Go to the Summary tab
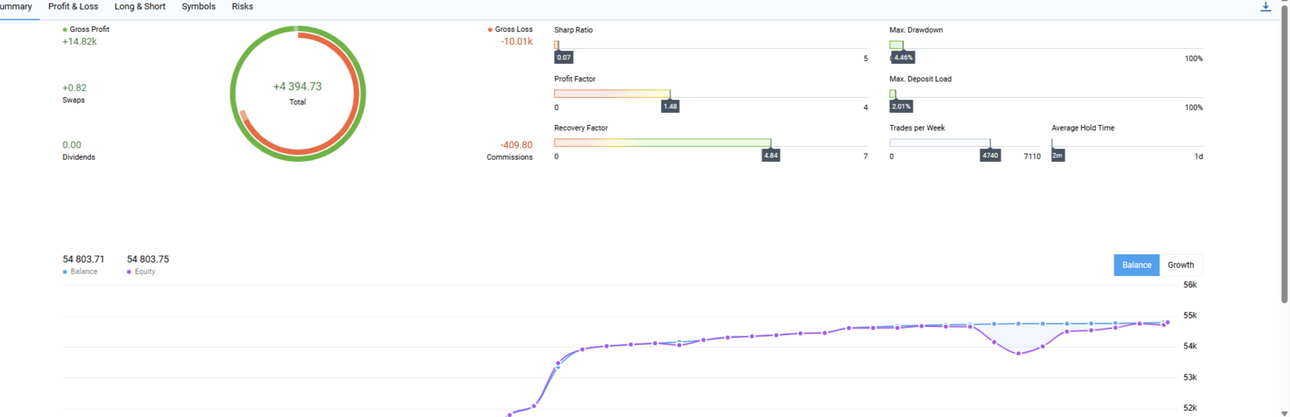 [x=15, y=7]
